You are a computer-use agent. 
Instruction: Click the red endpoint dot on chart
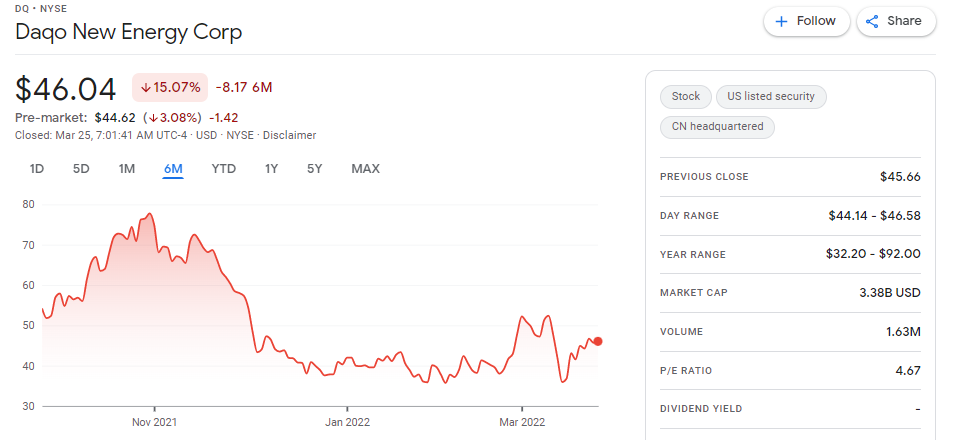598,341
